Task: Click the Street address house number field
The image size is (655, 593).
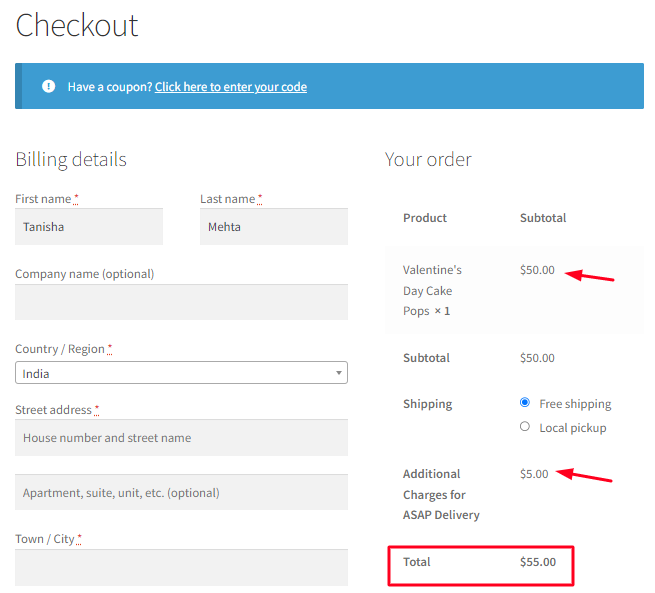Action: (x=181, y=438)
